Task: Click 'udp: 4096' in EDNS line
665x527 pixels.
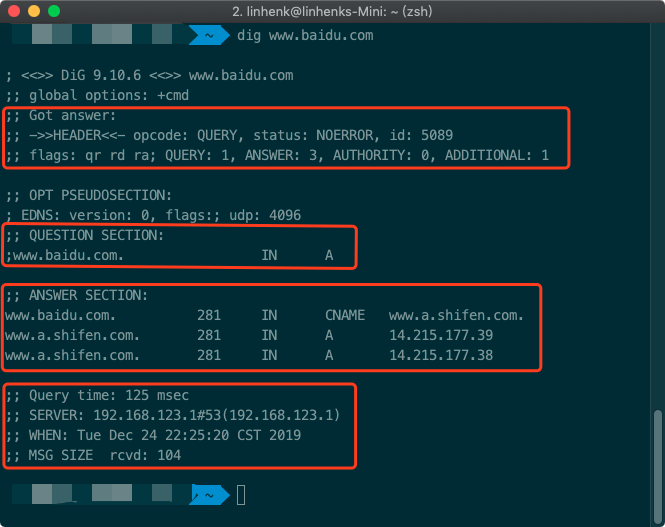Action: (265, 215)
